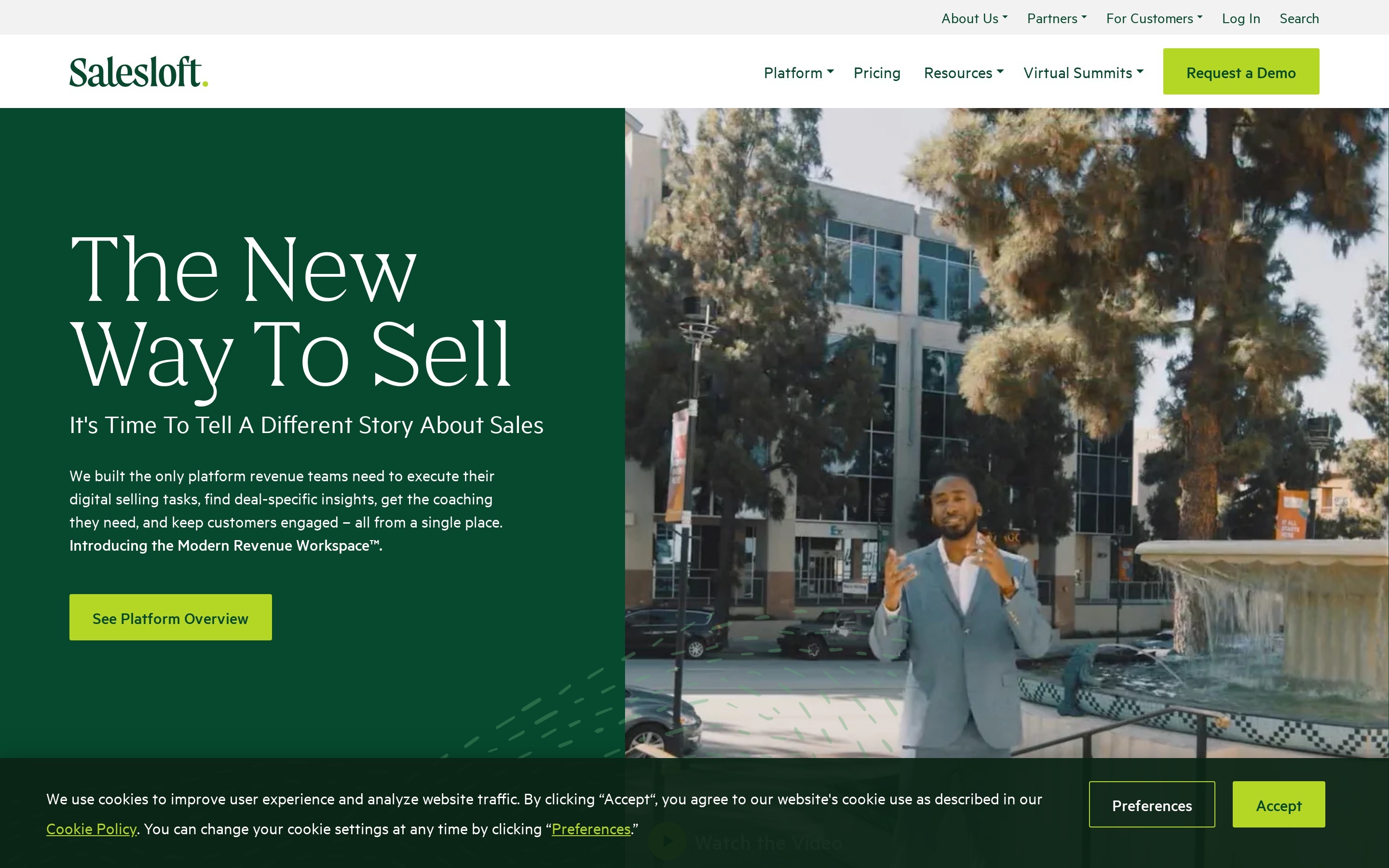Click the dimmed Watch the Video play icon

[x=667, y=841]
